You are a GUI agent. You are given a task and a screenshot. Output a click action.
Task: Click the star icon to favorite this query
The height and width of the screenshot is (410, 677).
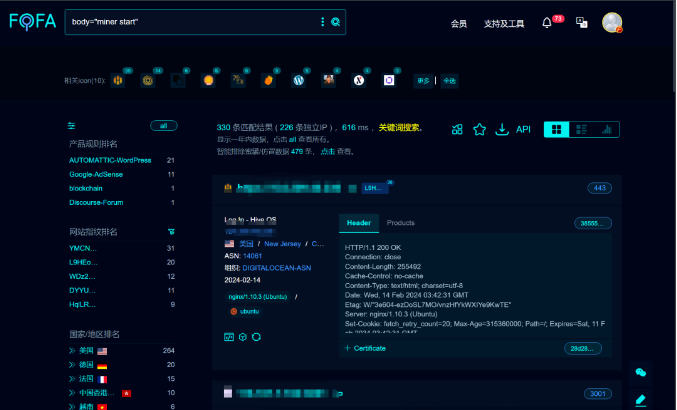pos(479,129)
